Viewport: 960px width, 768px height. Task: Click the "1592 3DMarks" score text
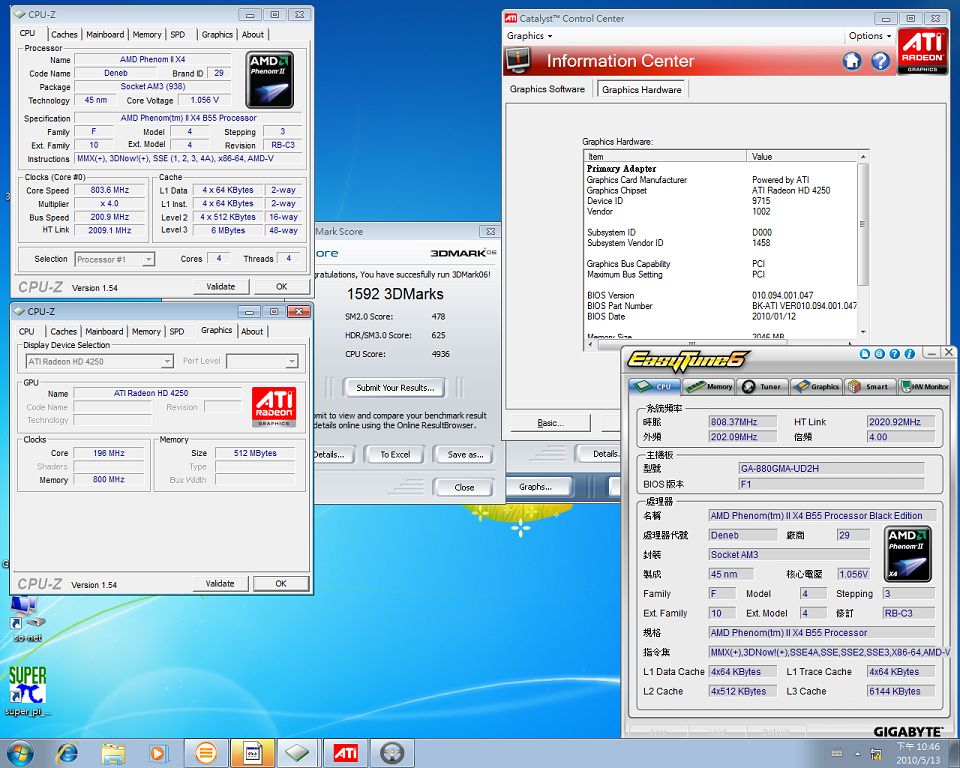tap(395, 295)
